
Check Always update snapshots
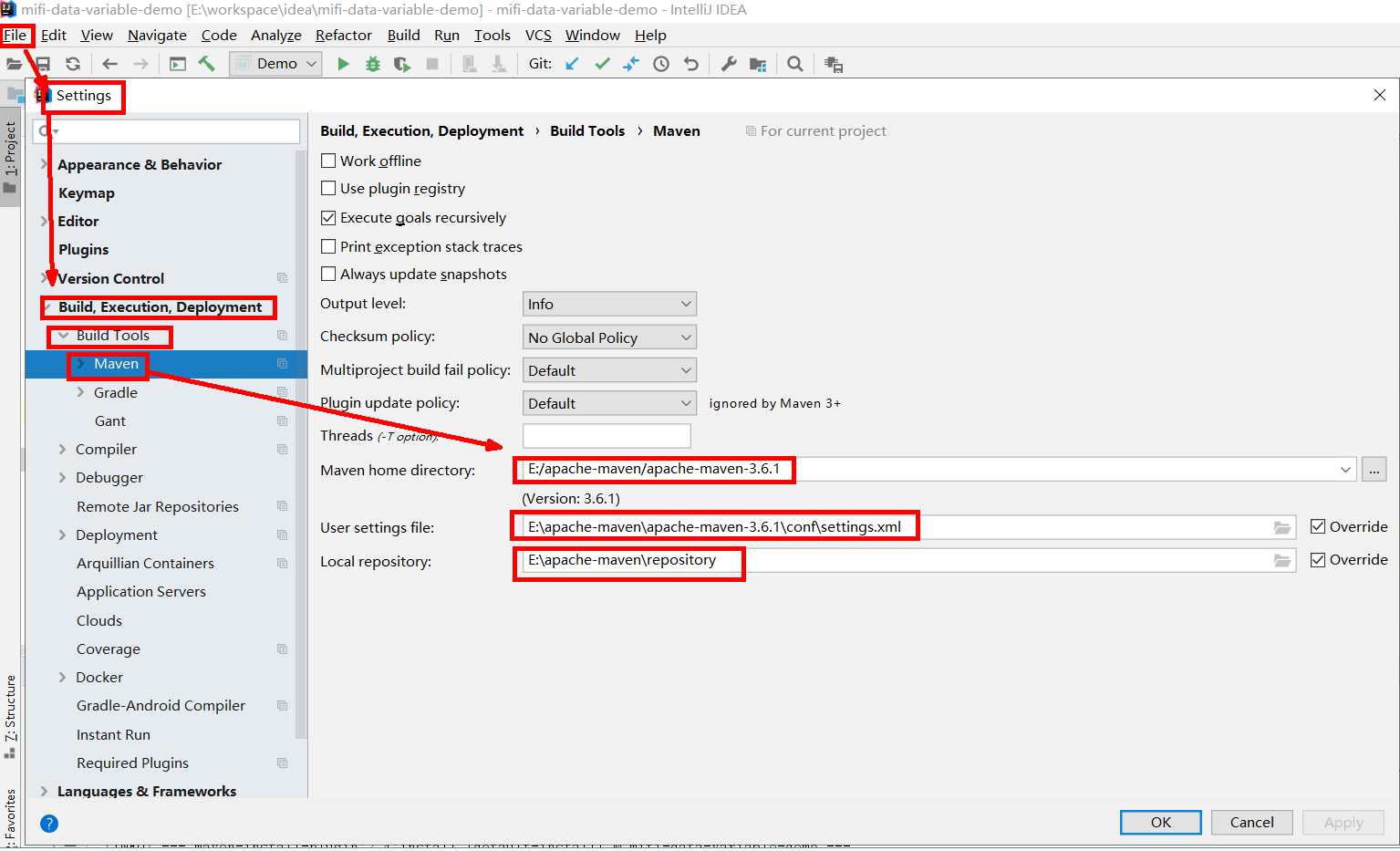pyautogui.click(x=328, y=274)
